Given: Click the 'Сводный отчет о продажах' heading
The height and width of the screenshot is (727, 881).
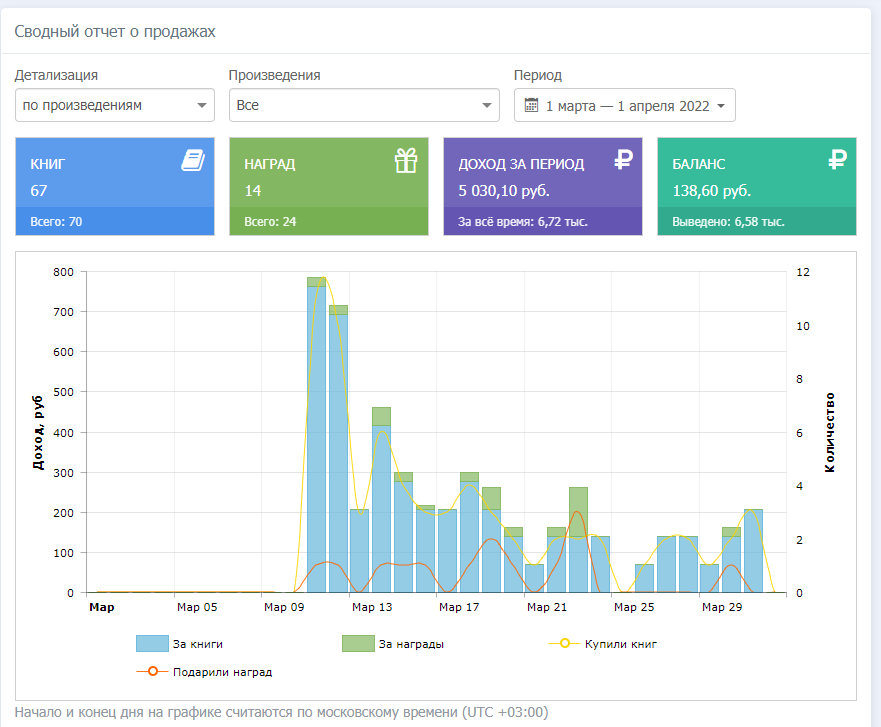Looking at the screenshot, I should pyautogui.click(x=115, y=32).
